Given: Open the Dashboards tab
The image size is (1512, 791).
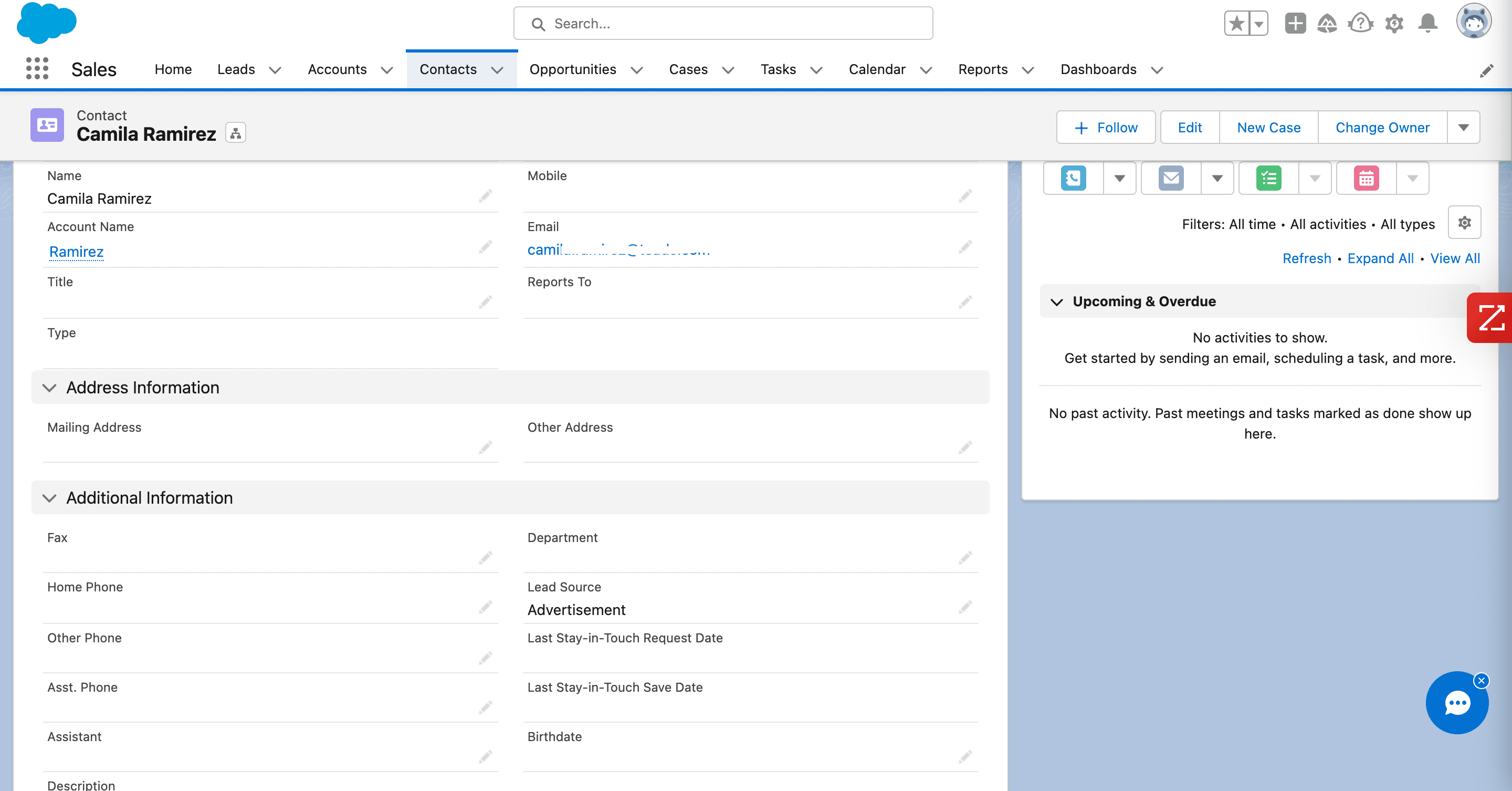Looking at the screenshot, I should click(x=1098, y=69).
